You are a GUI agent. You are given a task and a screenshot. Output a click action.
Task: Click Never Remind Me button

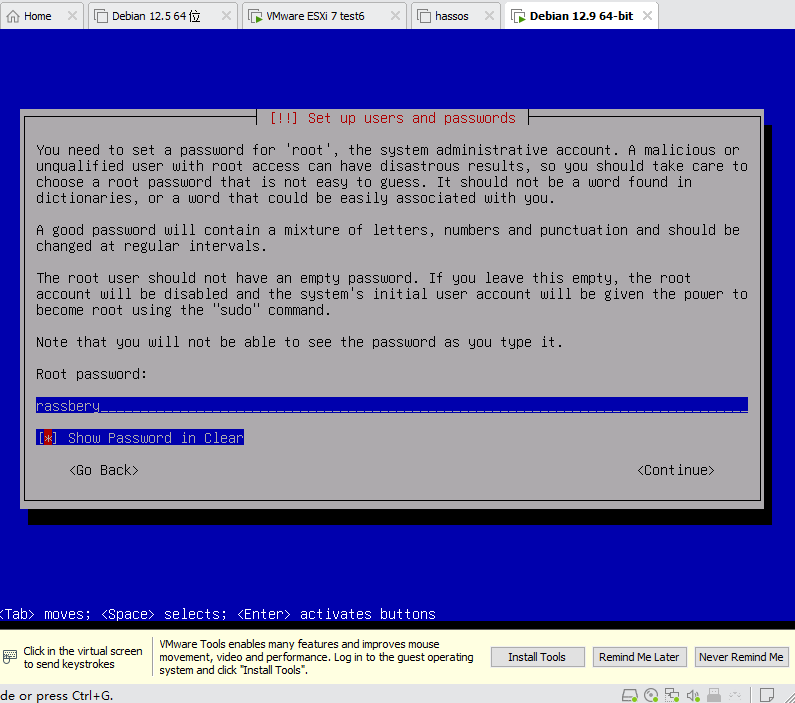point(741,657)
